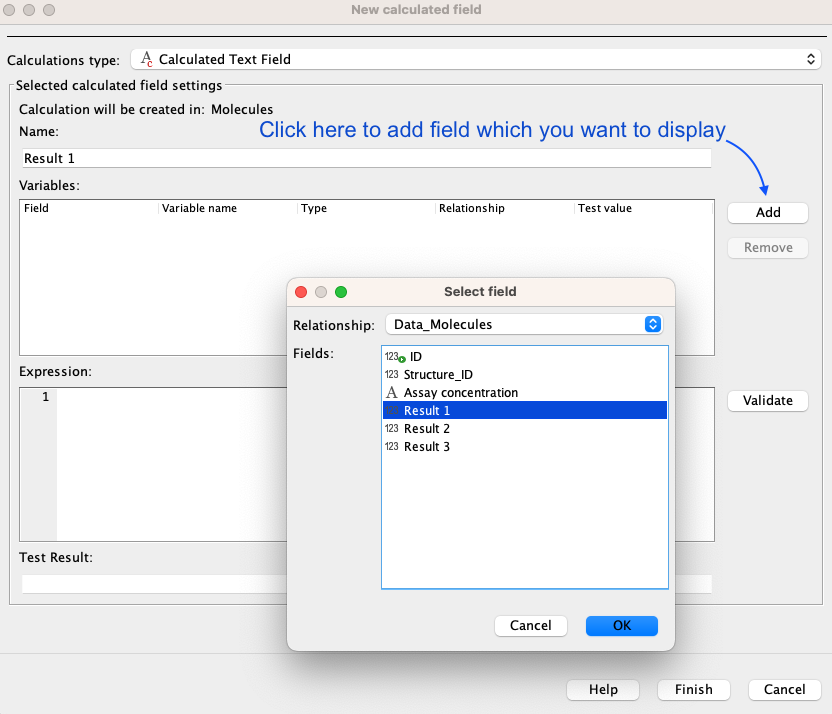Viewport: 832px width, 714px height.
Task: Click the numeric key icon beside ID
Action: click(x=394, y=357)
